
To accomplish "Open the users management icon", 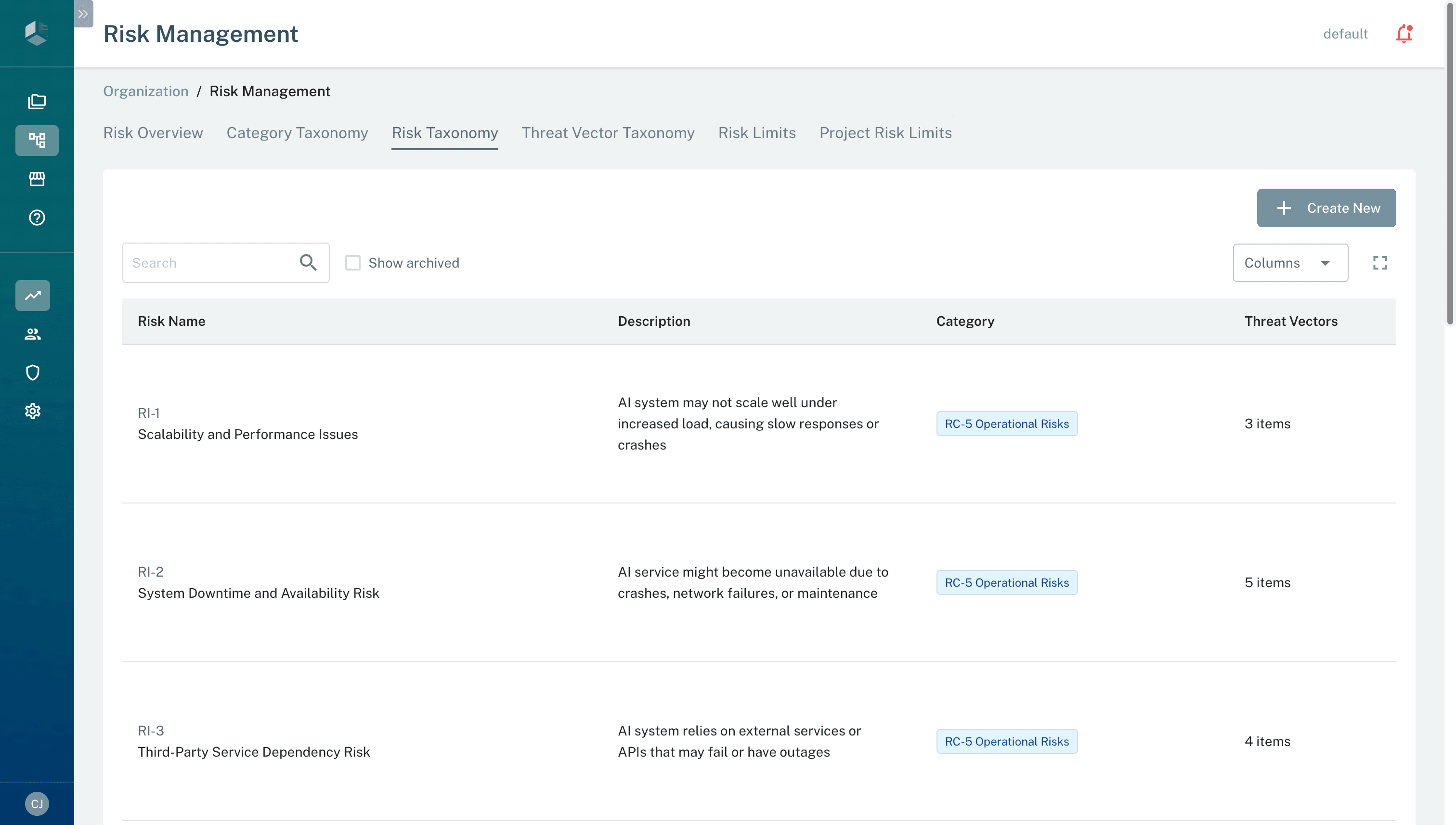I will click(x=32, y=334).
